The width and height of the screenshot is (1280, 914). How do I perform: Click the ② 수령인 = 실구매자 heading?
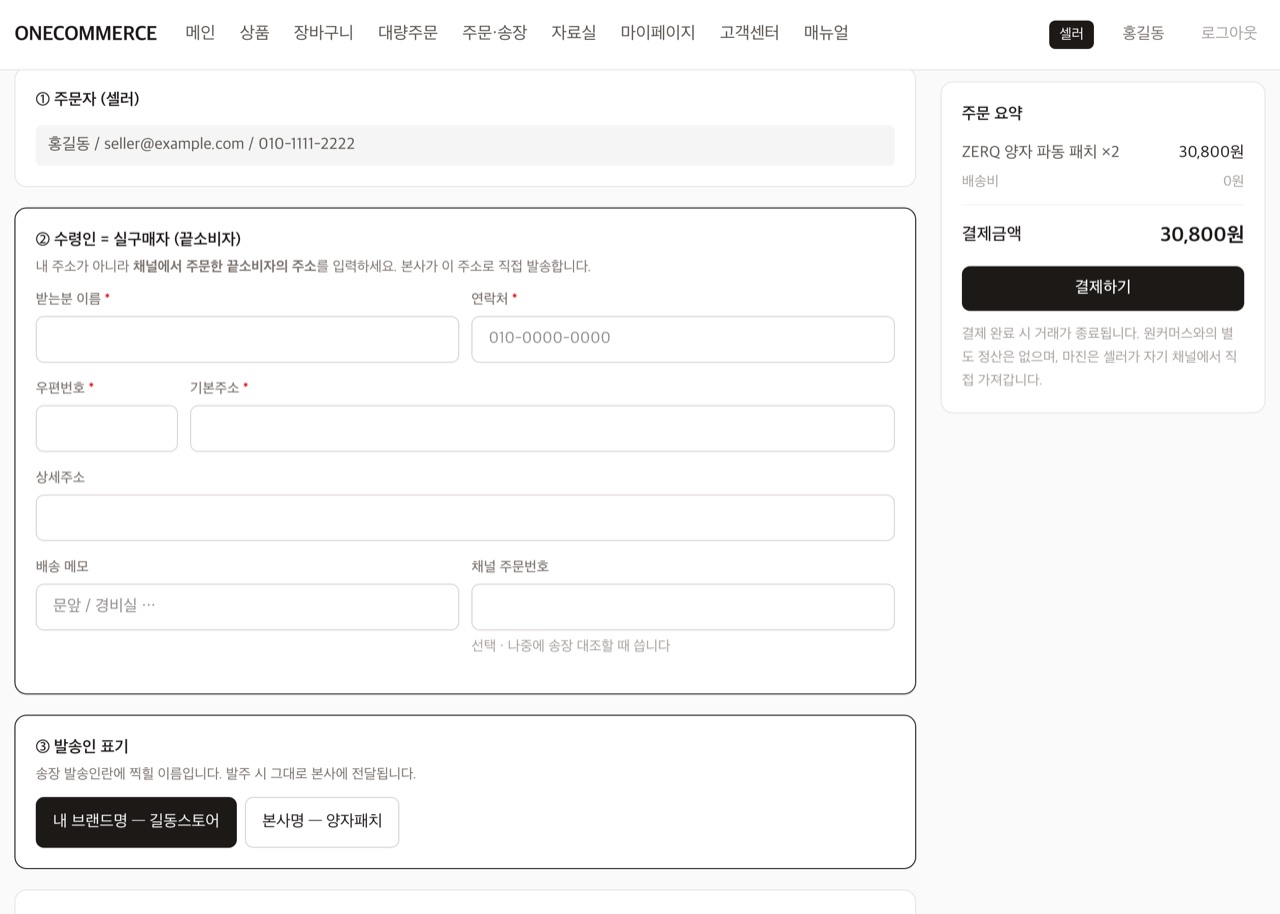[x=138, y=239]
